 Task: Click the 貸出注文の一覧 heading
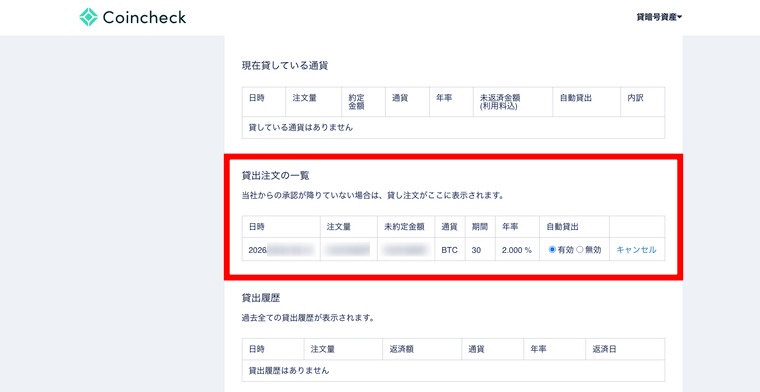275,176
